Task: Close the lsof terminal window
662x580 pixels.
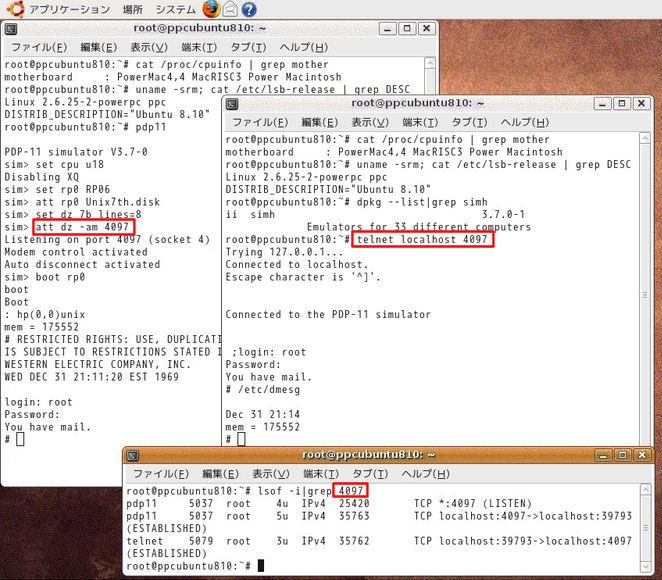Action: tap(642, 455)
